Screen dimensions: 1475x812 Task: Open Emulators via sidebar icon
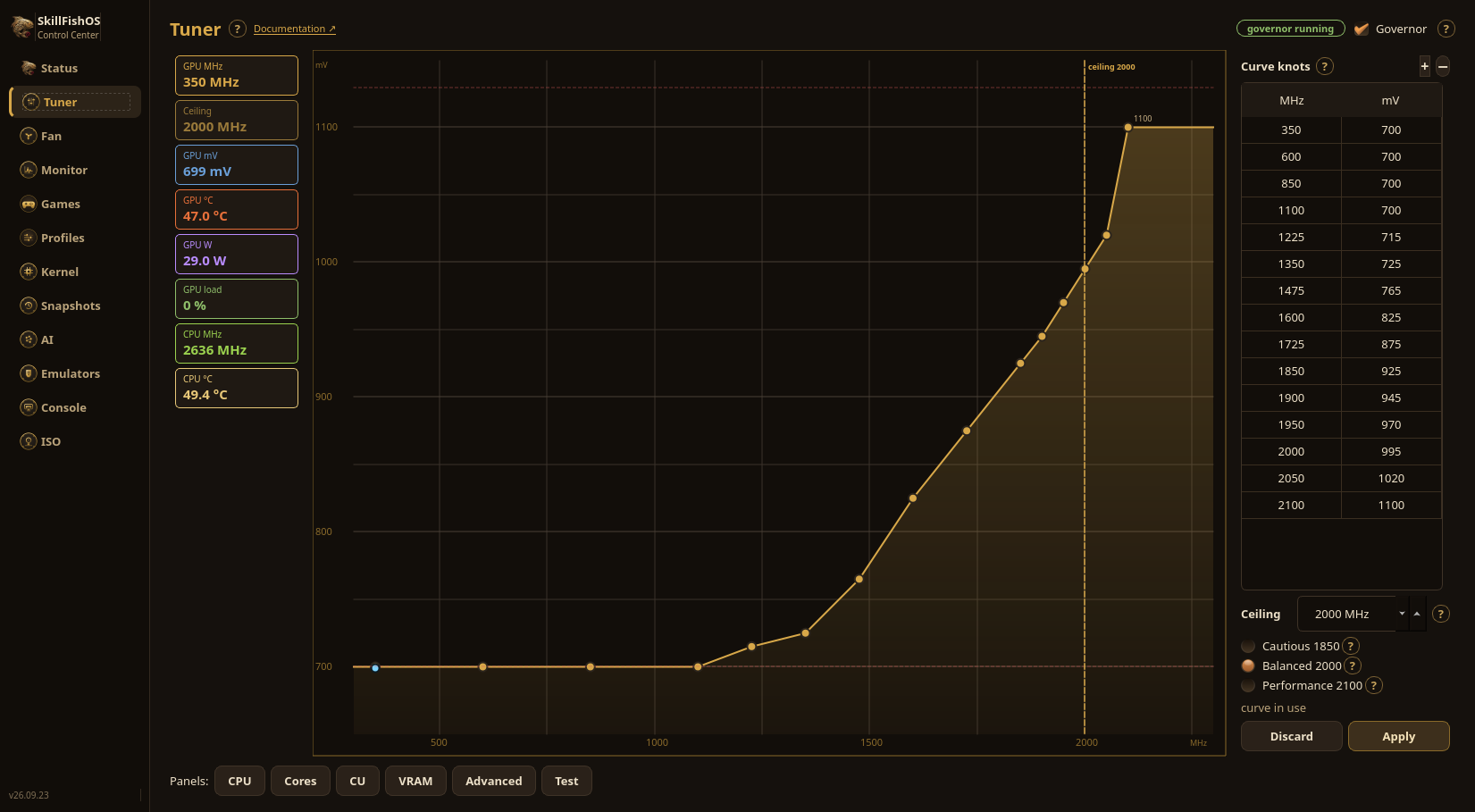coord(29,373)
